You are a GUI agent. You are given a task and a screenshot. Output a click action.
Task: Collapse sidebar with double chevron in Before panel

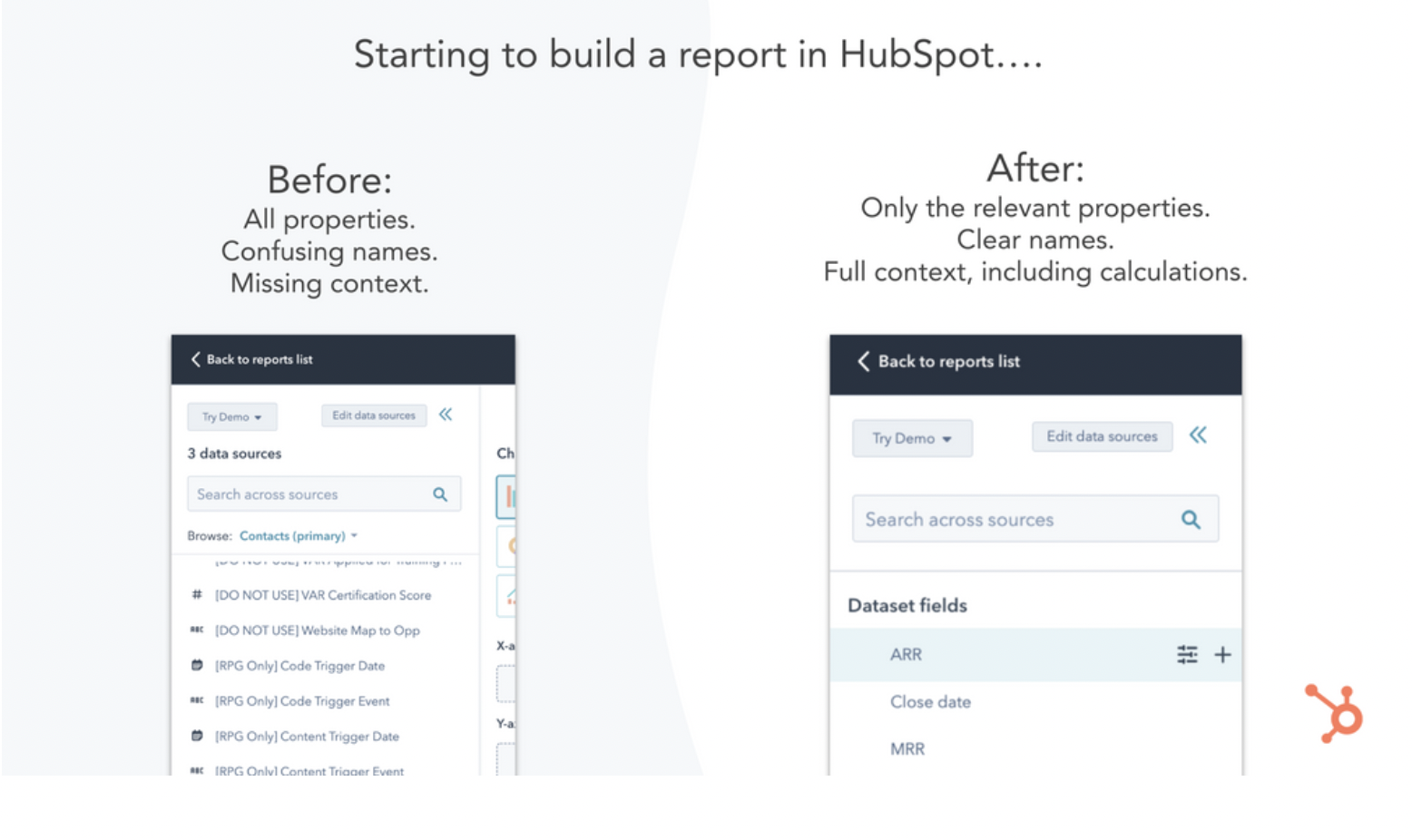(x=446, y=415)
